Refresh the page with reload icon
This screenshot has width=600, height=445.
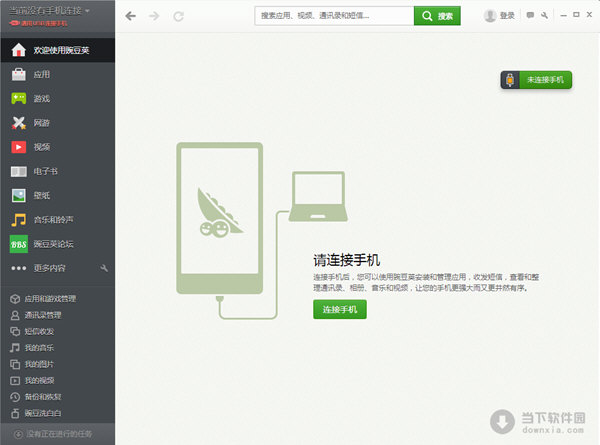pyautogui.click(x=178, y=16)
